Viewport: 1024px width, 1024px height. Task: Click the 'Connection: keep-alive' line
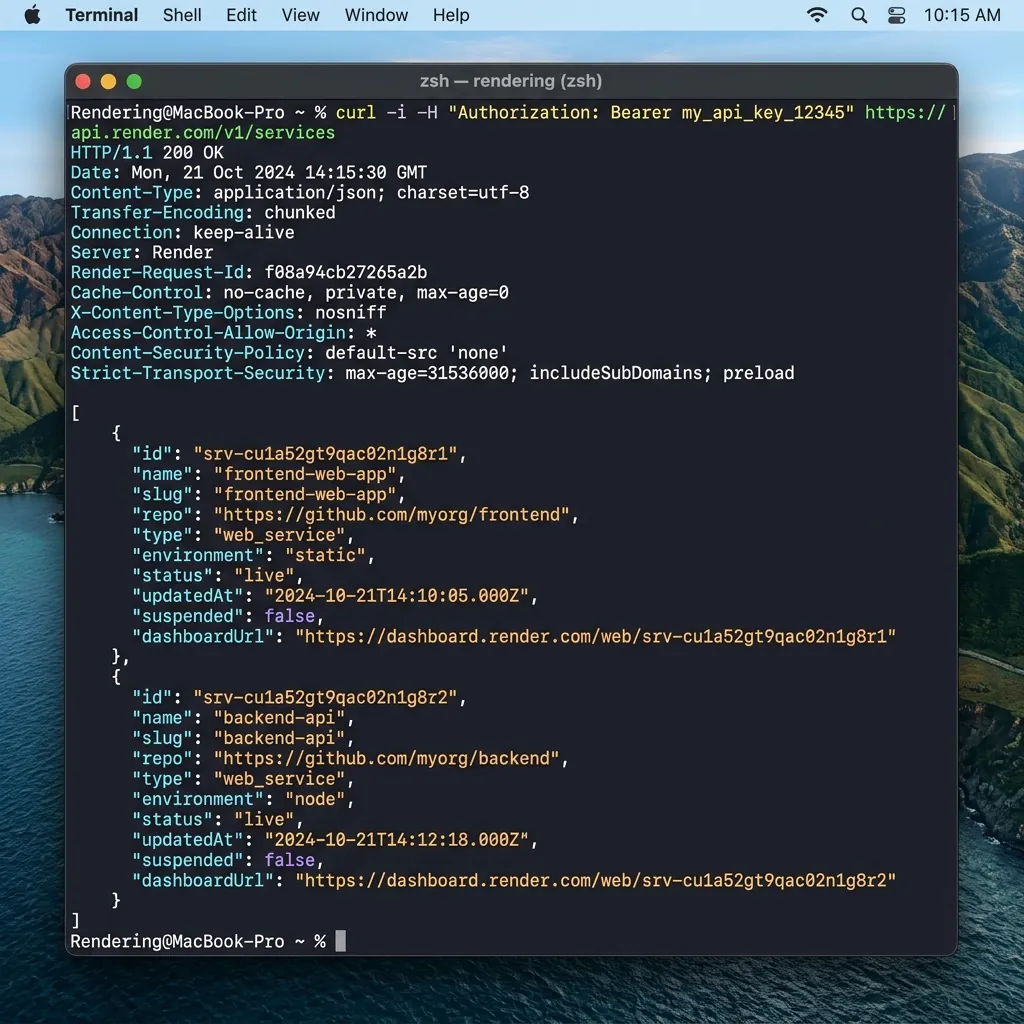coord(183,233)
